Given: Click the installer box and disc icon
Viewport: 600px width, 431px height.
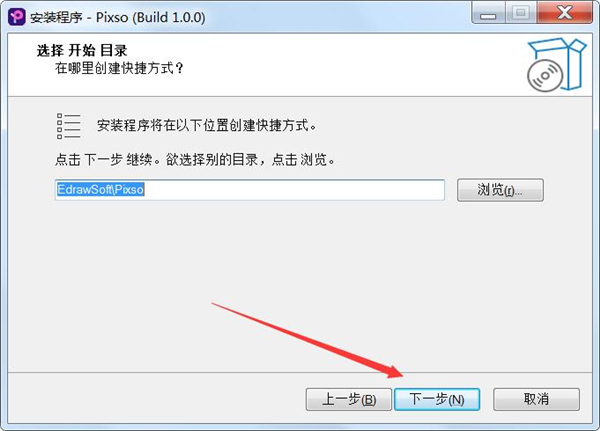Looking at the screenshot, I should pos(556,65).
